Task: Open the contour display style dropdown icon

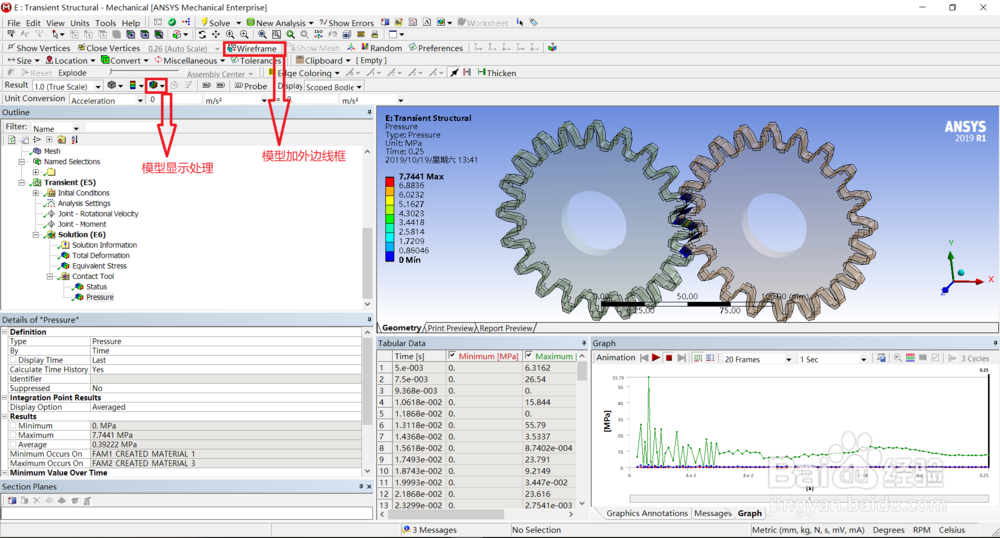Action: (x=156, y=85)
